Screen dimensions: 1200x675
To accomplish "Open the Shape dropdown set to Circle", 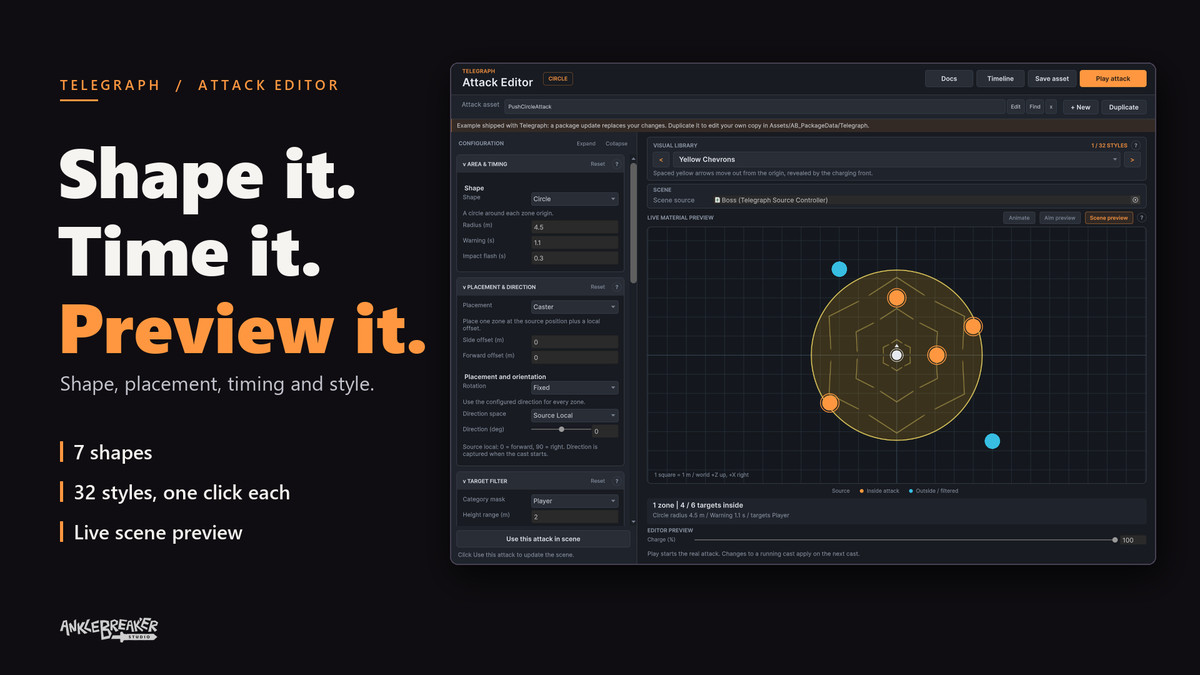I will tap(574, 199).
